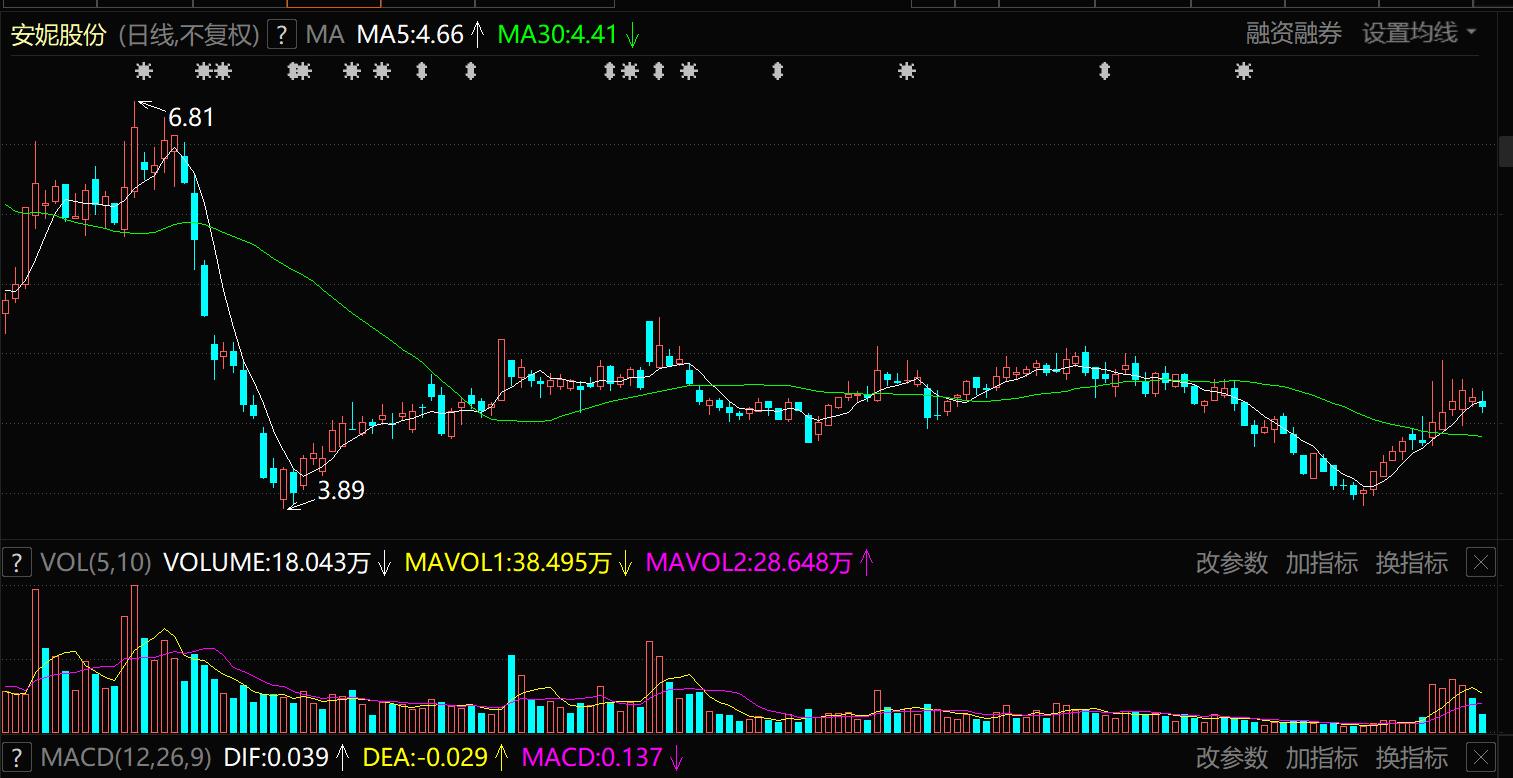Close the VOL indicator panel
This screenshot has width=1513, height=778.
1481,563
